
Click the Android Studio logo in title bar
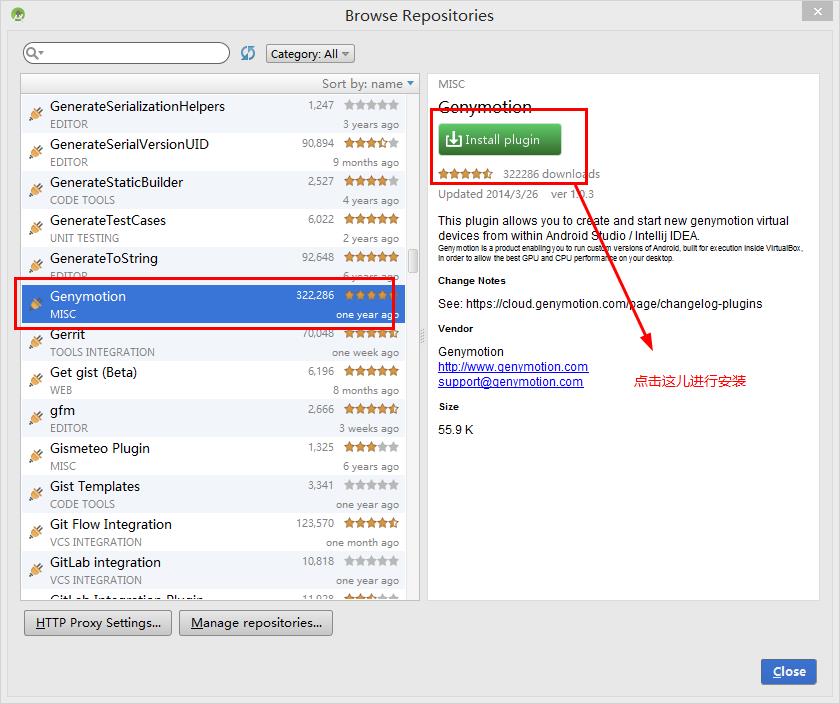18,14
